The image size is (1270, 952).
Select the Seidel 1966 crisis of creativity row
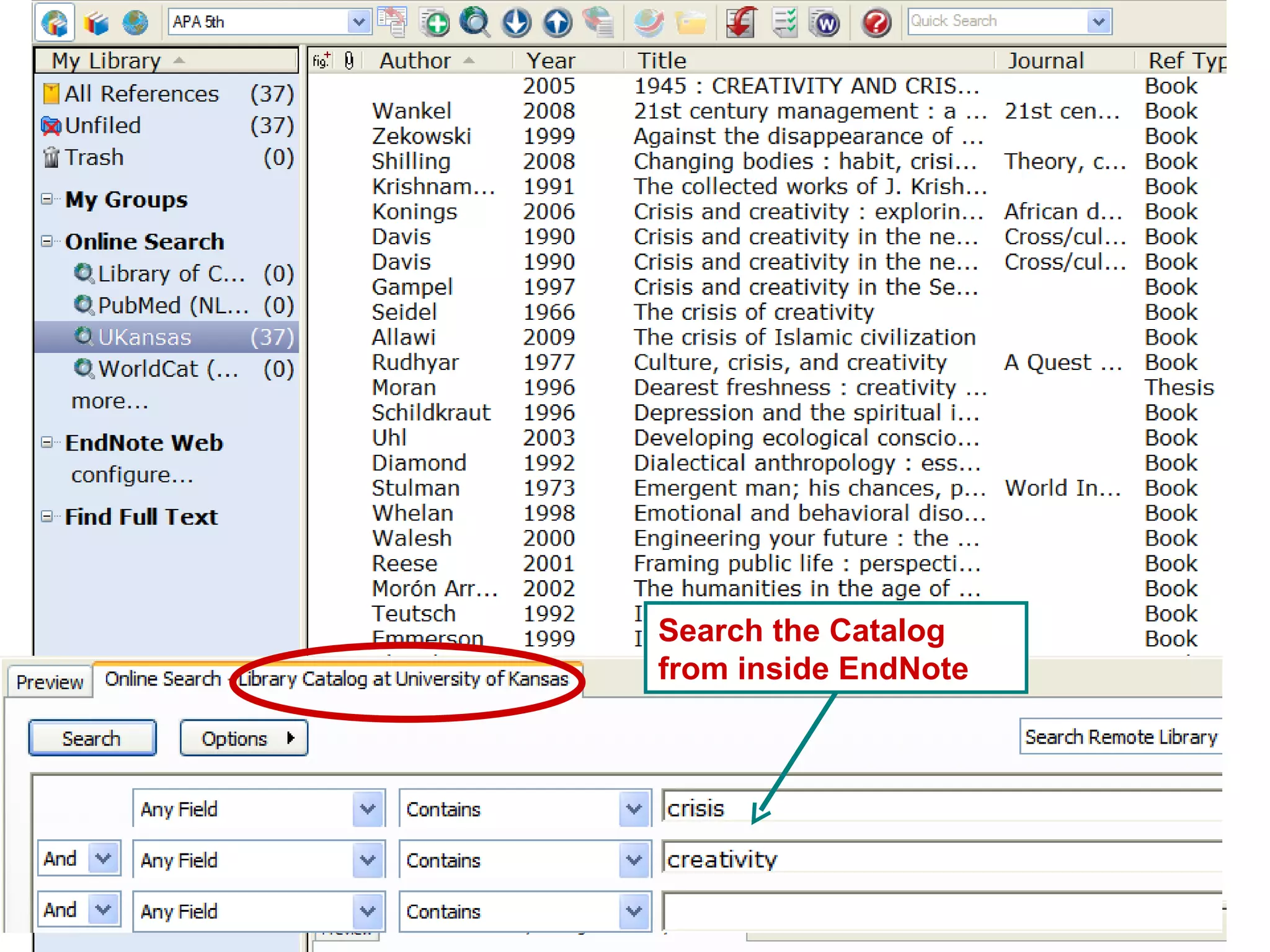coord(766,312)
